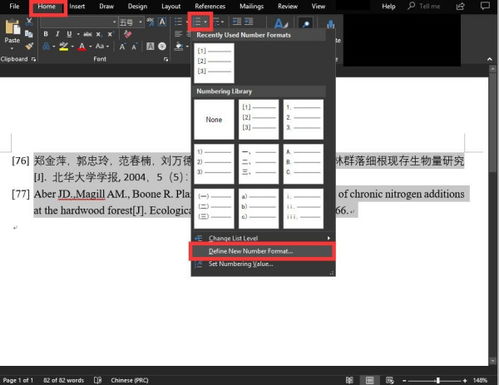Click the Read Mode view icon in status bar
Viewport: 499px width, 385px height.
point(349,380)
